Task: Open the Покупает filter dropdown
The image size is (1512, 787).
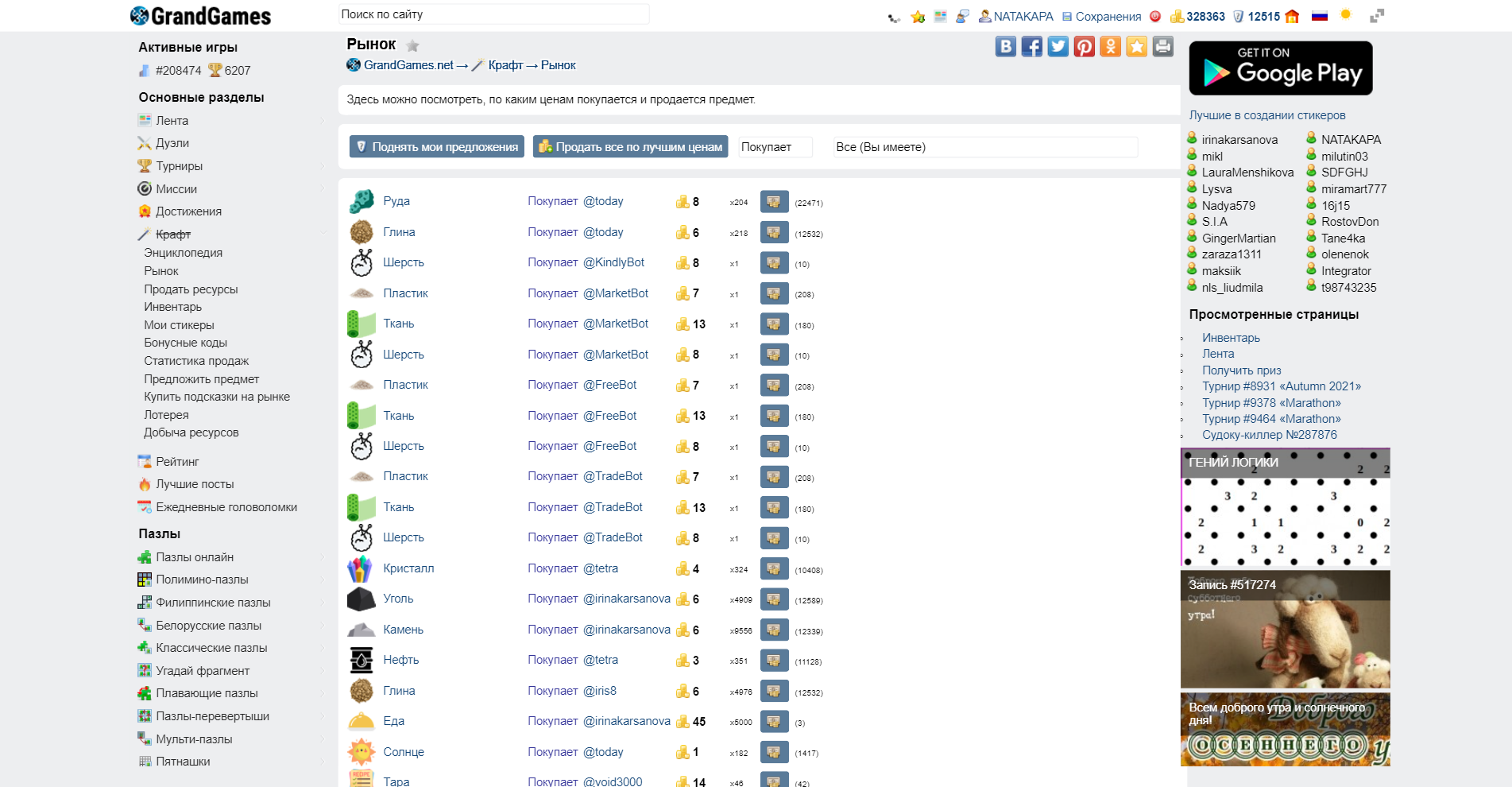Action: point(775,147)
